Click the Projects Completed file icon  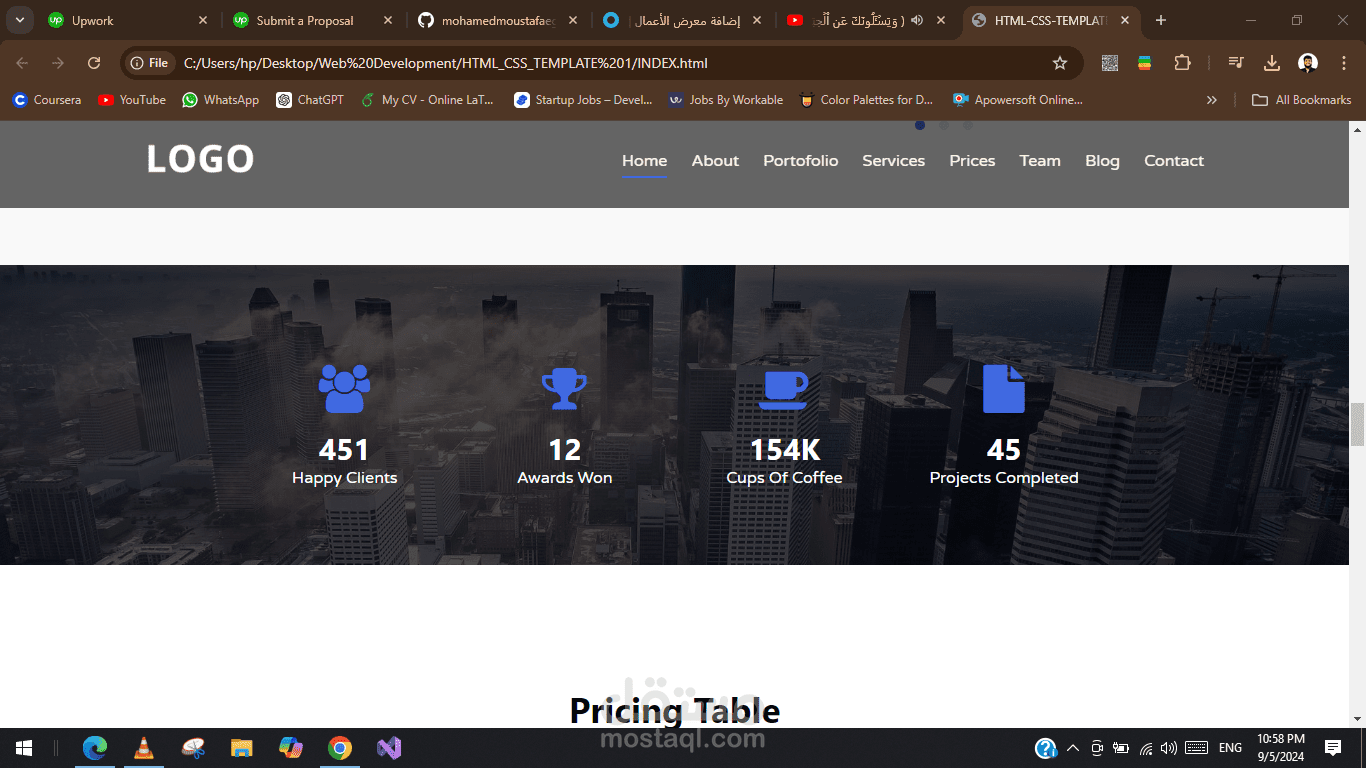(x=1004, y=389)
